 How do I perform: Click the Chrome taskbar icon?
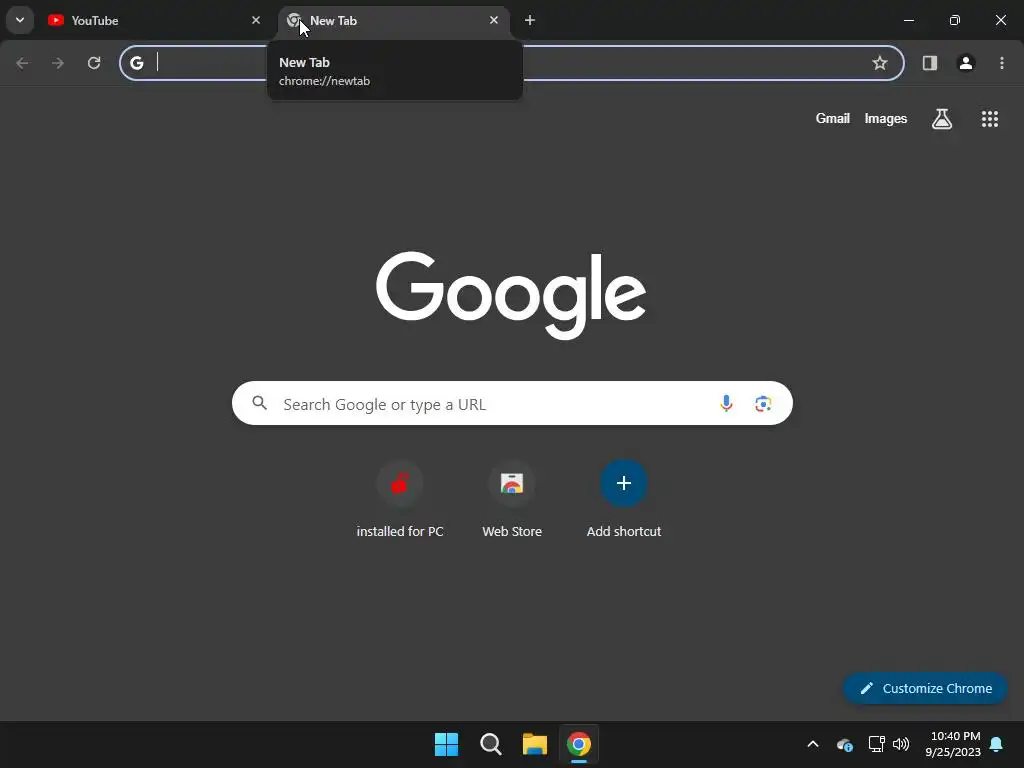(579, 744)
